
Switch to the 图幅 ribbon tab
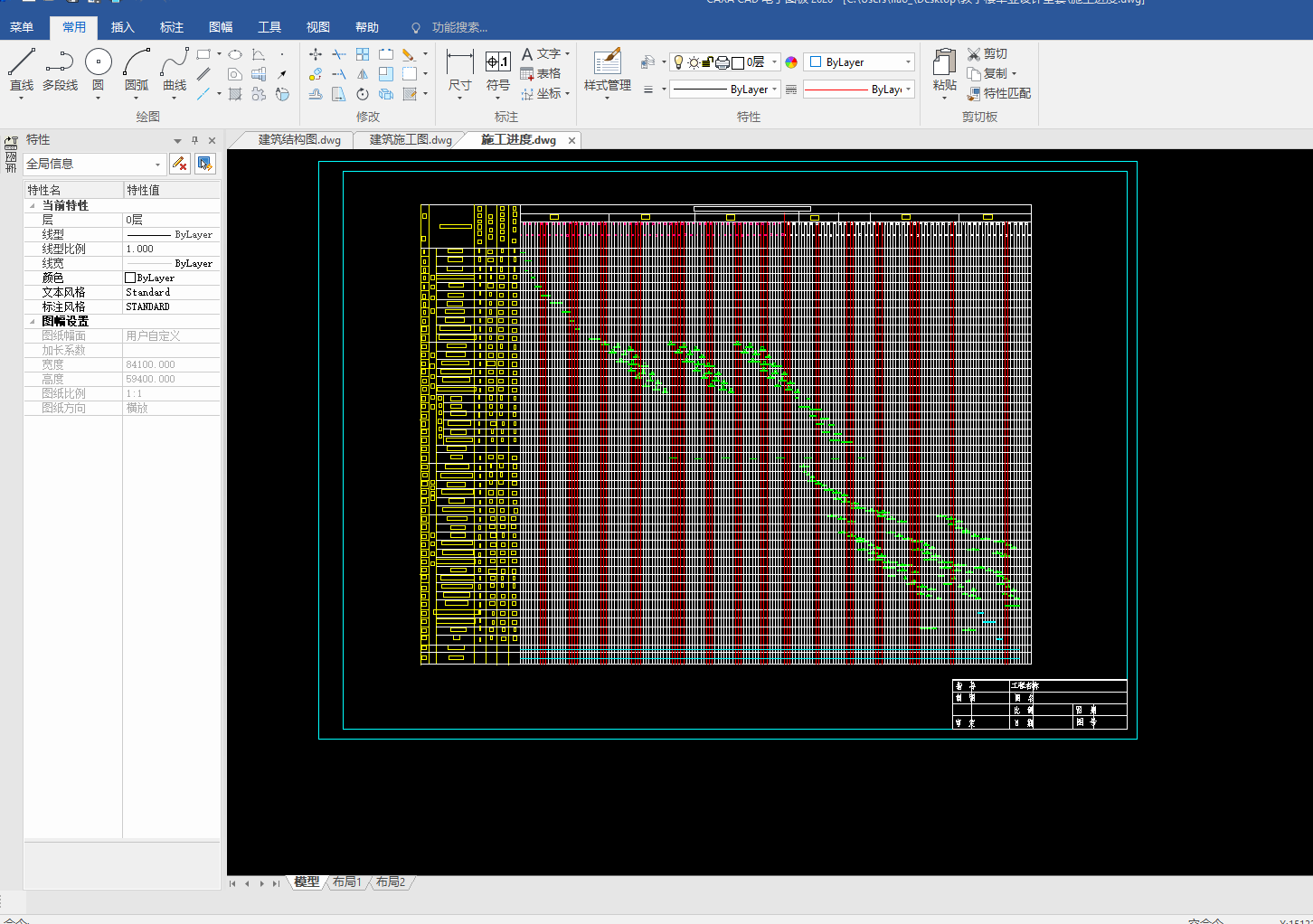[x=221, y=28]
